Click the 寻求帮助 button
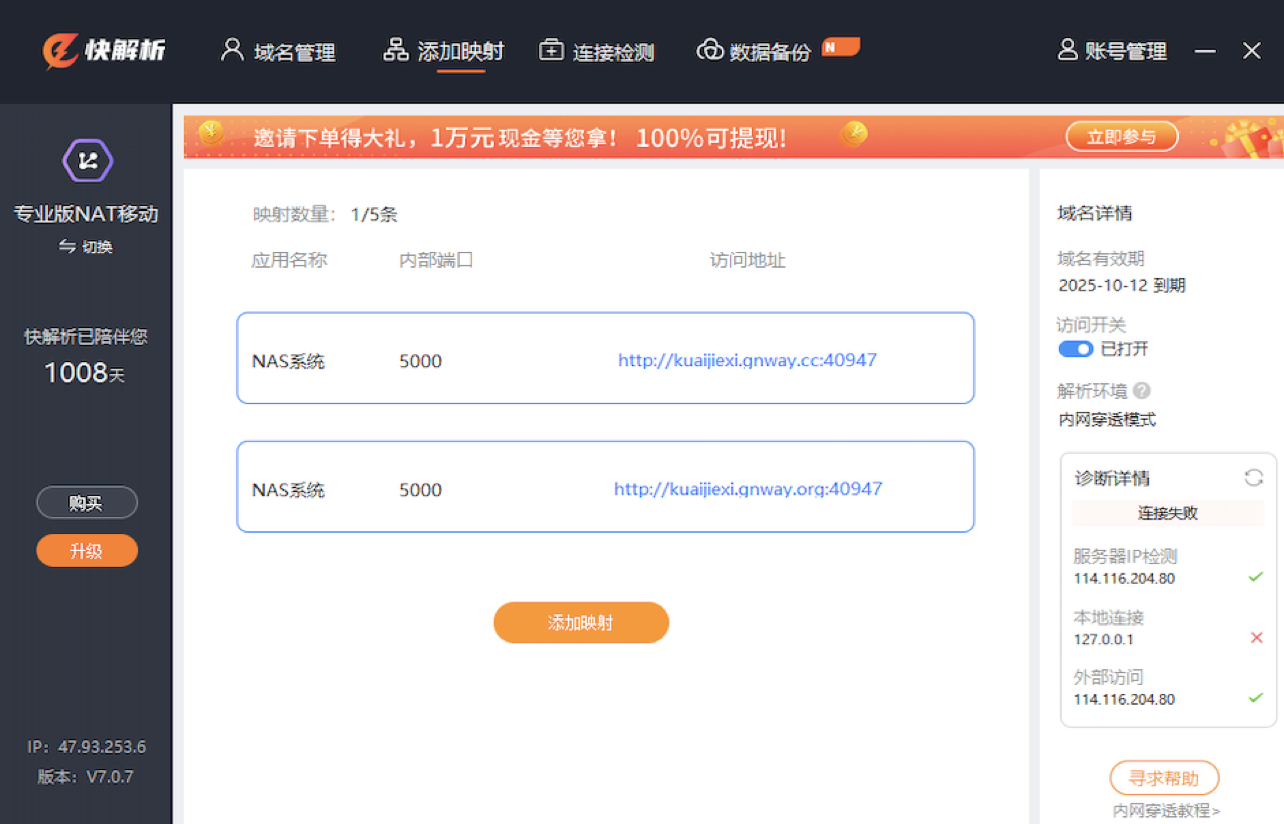The width and height of the screenshot is (1284, 824). (x=1164, y=778)
